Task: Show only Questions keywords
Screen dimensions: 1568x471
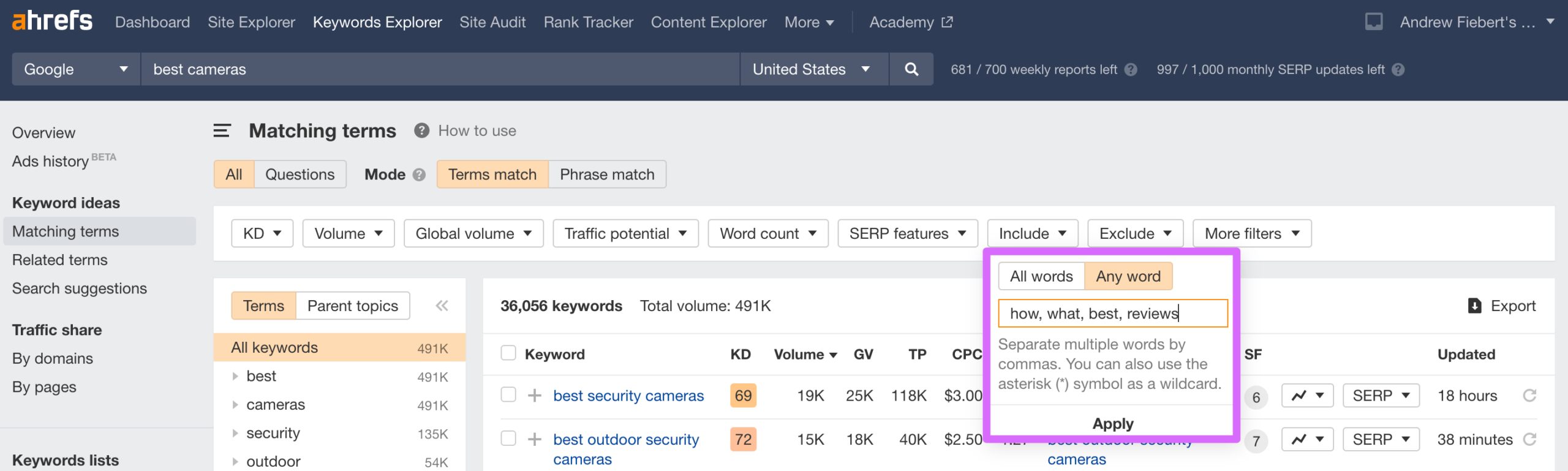Action: click(x=300, y=175)
